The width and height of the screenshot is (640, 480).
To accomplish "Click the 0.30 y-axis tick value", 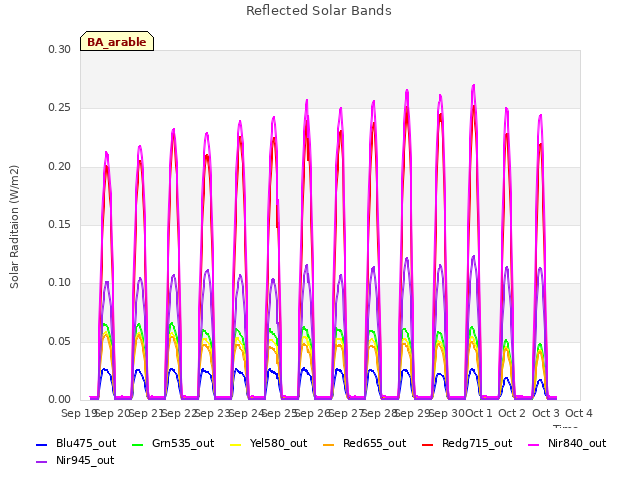I will [60, 49].
